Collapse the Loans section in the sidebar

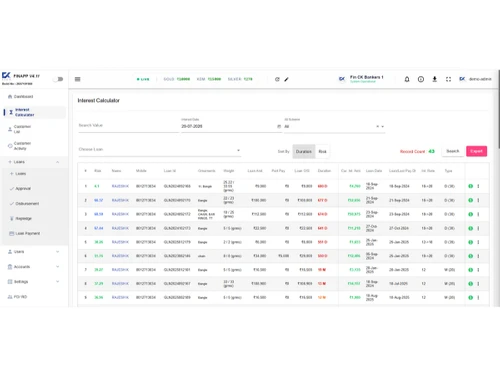(x=33, y=162)
